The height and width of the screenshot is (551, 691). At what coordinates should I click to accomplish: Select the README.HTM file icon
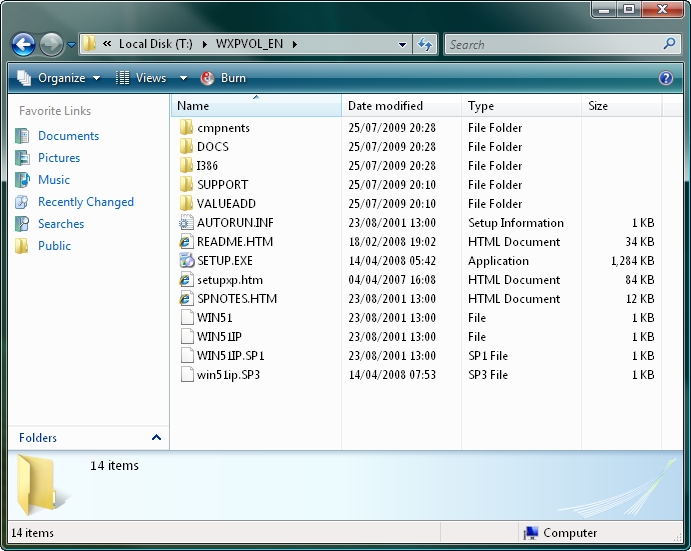pos(186,242)
